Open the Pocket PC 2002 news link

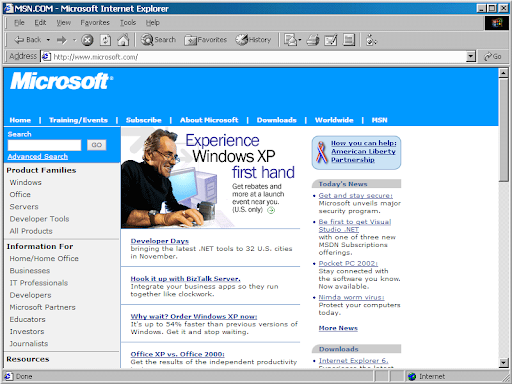click(348, 263)
